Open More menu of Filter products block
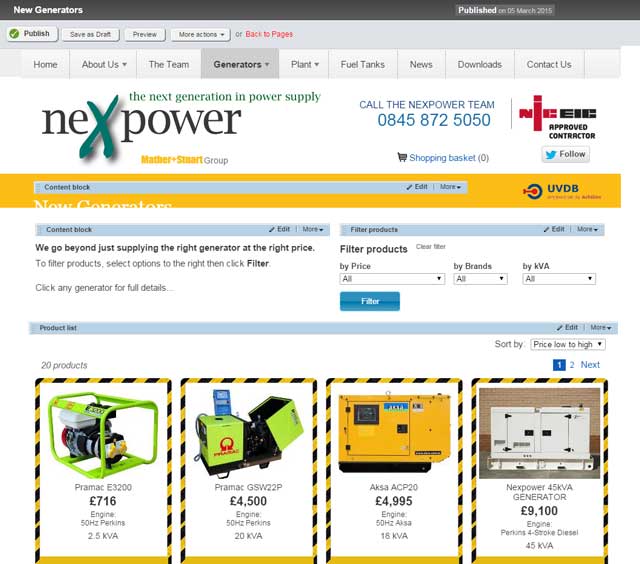This screenshot has height=564, width=640. pyautogui.click(x=587, y=229)
